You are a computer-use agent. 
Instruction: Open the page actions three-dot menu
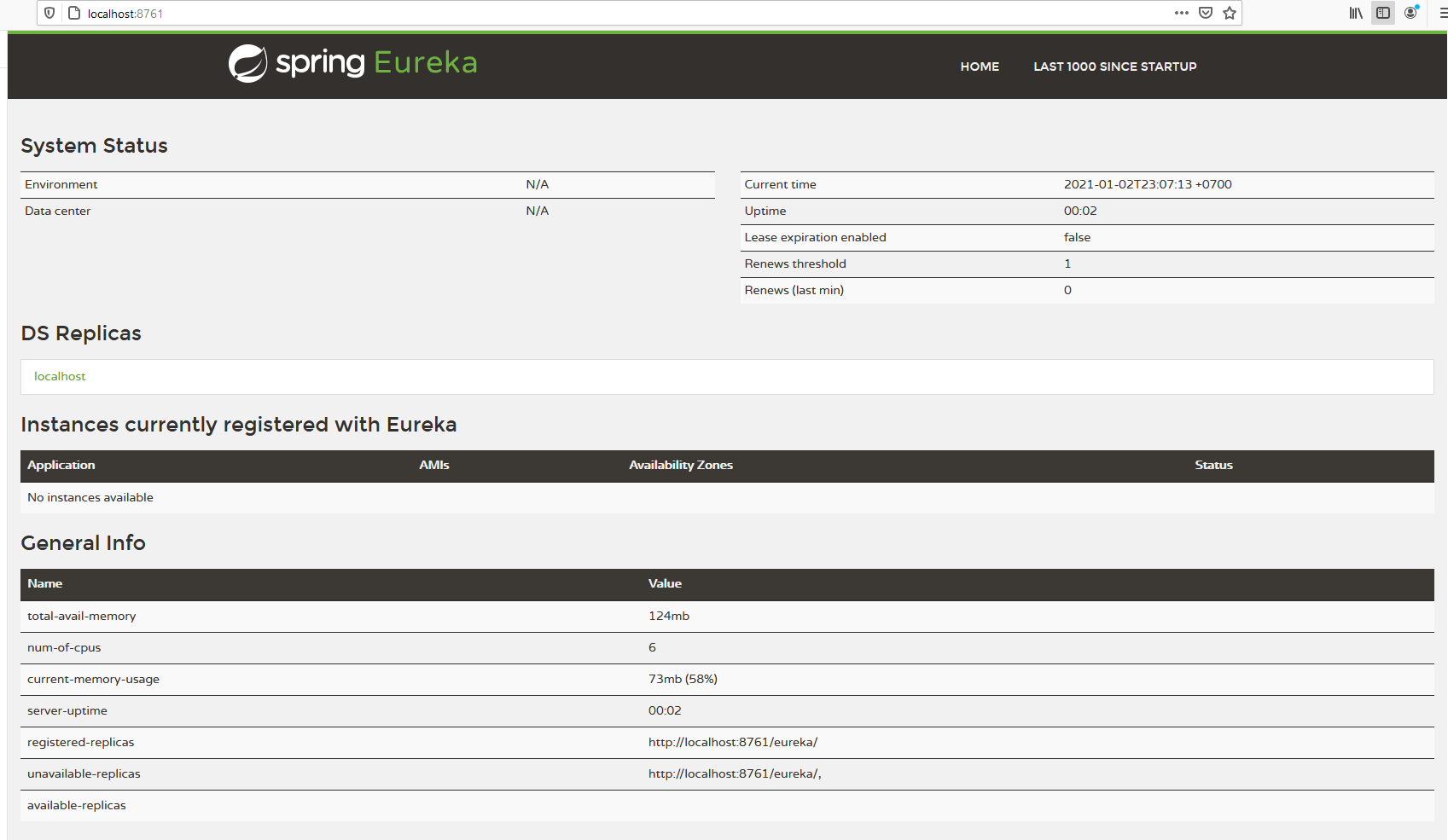1181,13
